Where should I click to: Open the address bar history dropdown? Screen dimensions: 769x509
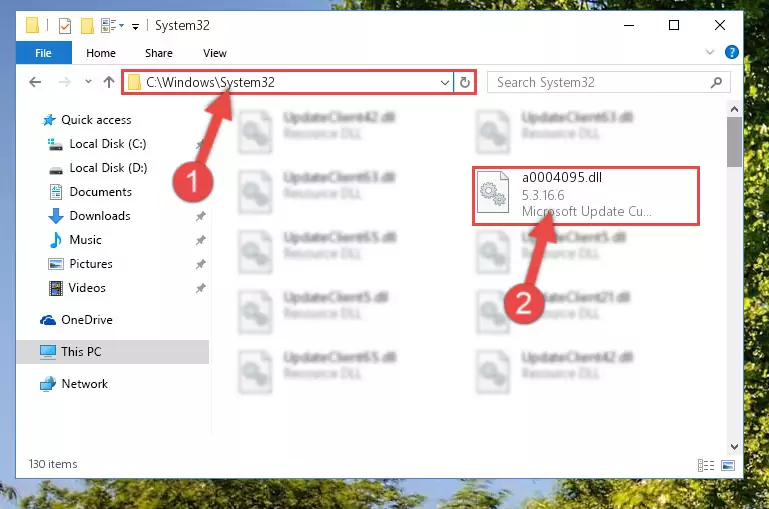coord(444,82)
